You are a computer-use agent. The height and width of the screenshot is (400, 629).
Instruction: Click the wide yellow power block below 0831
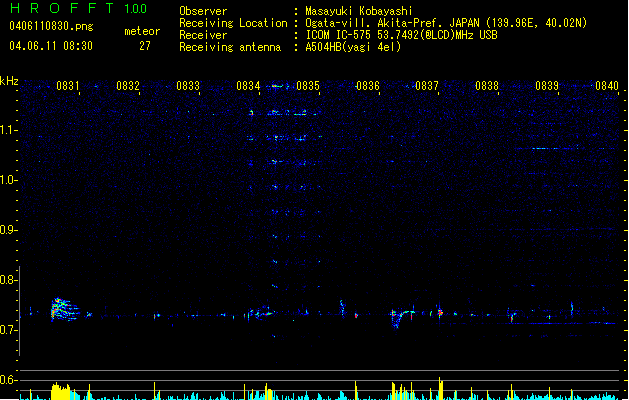61,391
